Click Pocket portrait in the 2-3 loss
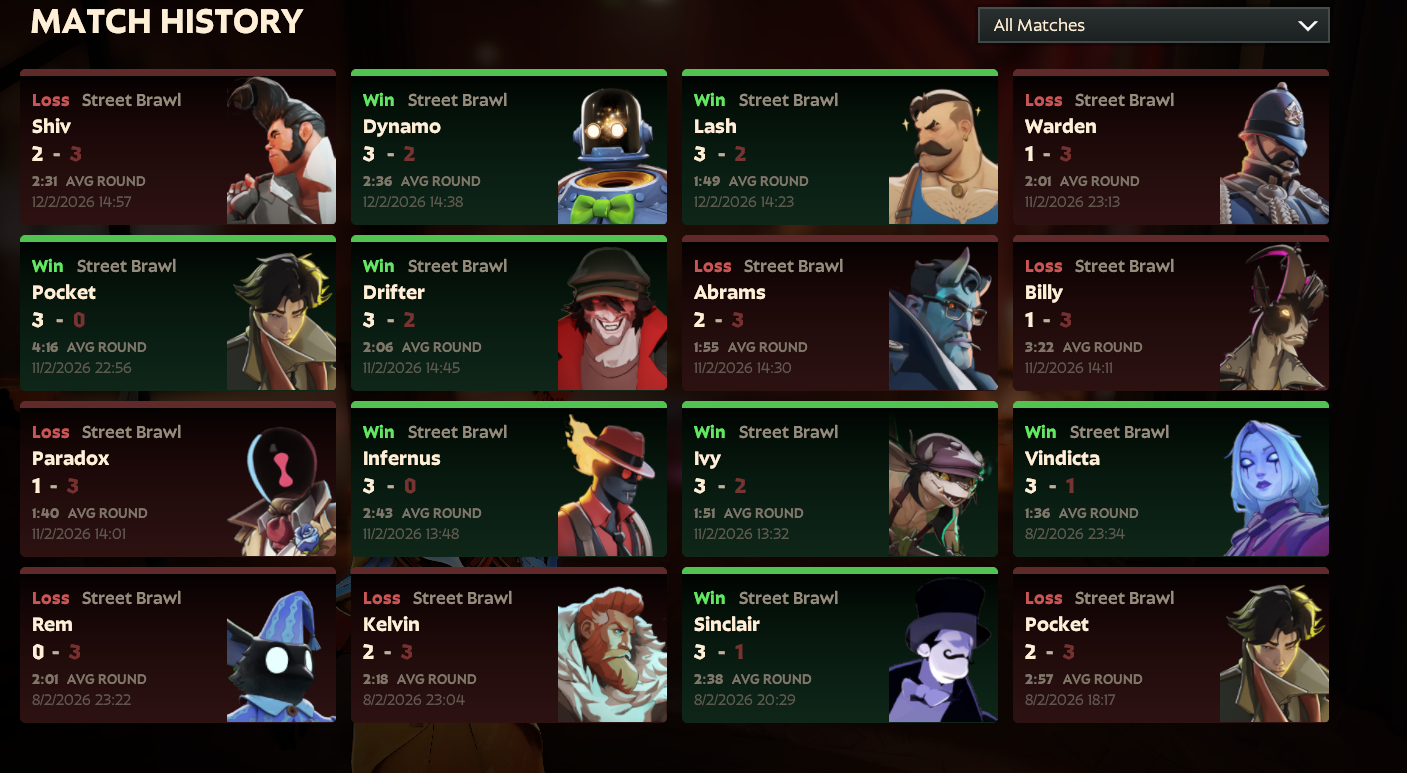This screenshot has width=1407, height=773. coord(1274,648)
